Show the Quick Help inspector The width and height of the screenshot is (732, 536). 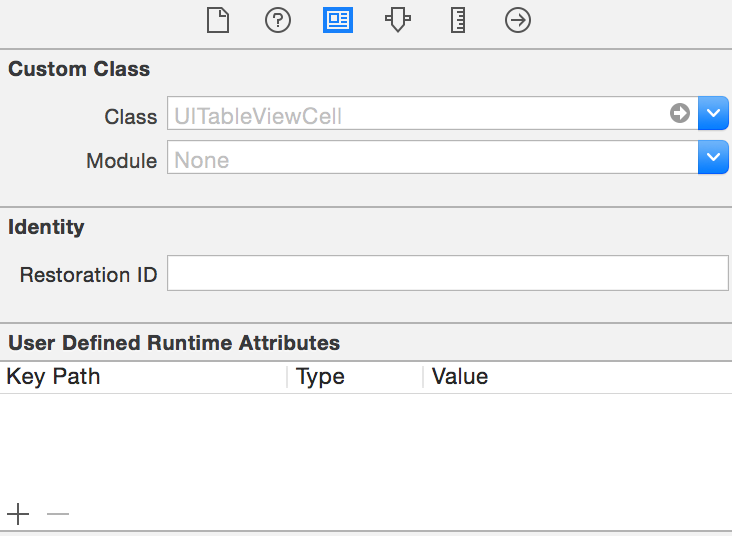tap(278, 20)
